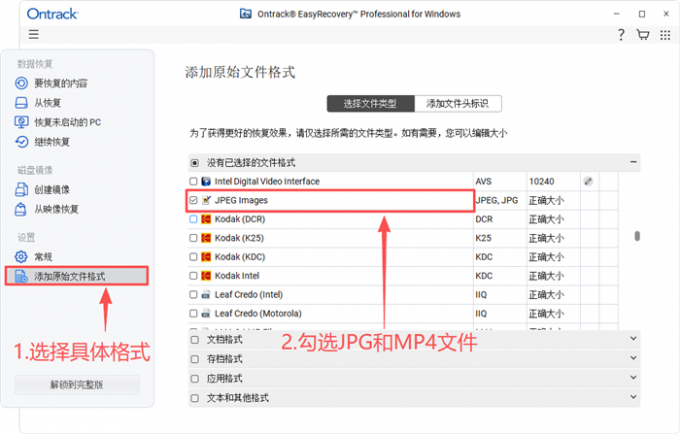Check the Leaf Credo (Intel) checkbox
680x434 pixels.
(x=193, y=295)
